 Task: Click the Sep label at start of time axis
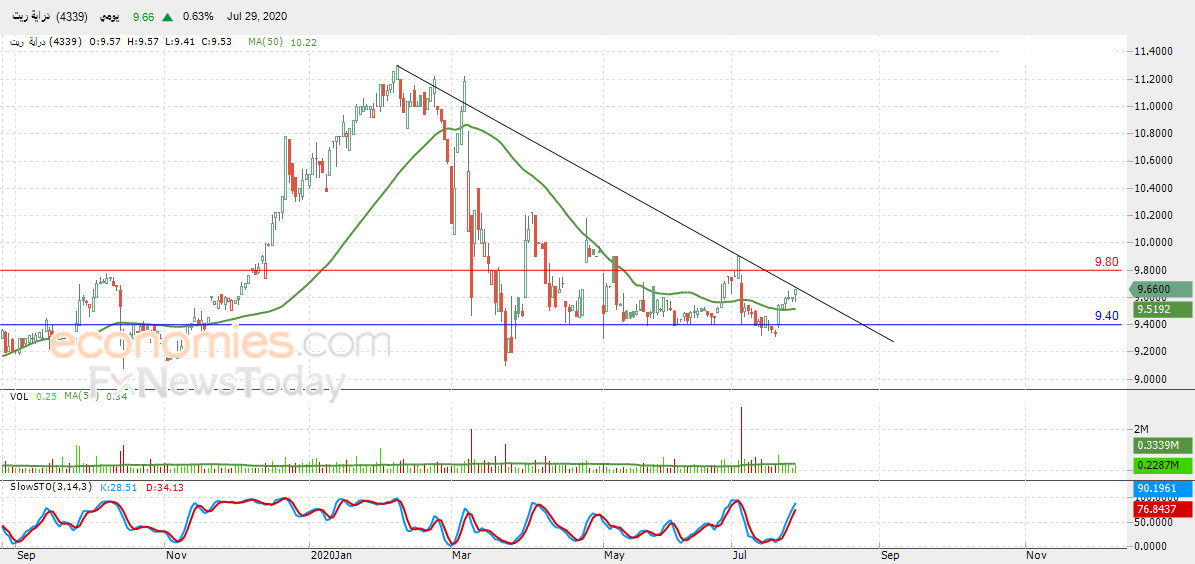coord(27,556)
